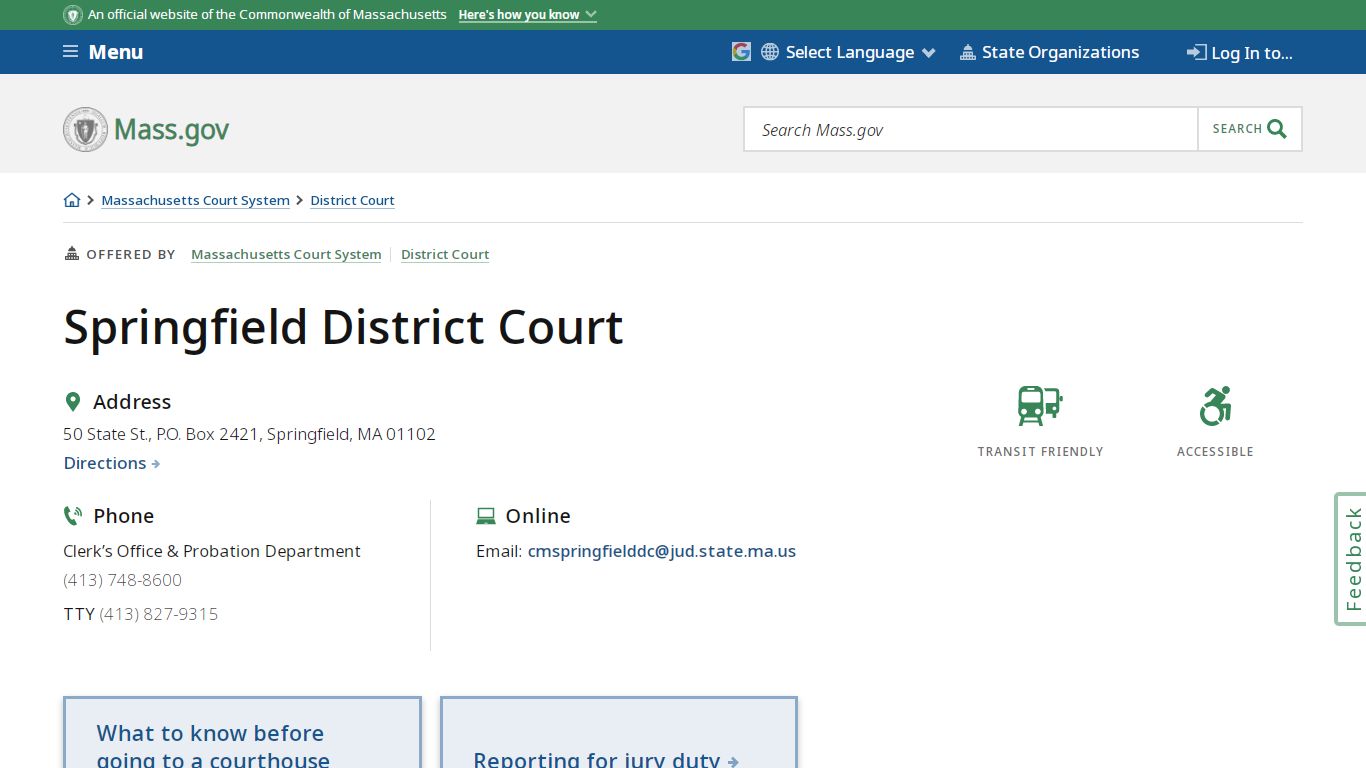This screenshot has height=768, width=1366.
Task: Email cmspringfielddc@jud.state.ma.us
Action: [662, 551]
